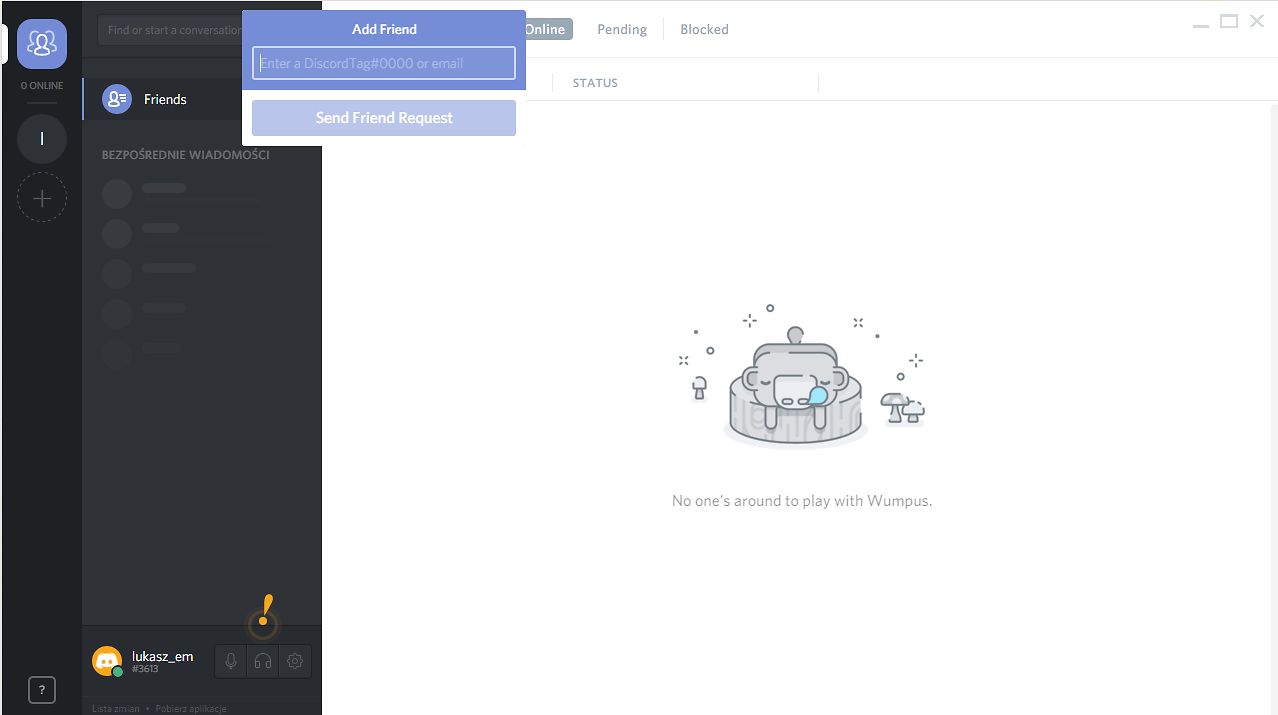
Task: Click the STATUS column header
Action: click(x=595, y=83)
